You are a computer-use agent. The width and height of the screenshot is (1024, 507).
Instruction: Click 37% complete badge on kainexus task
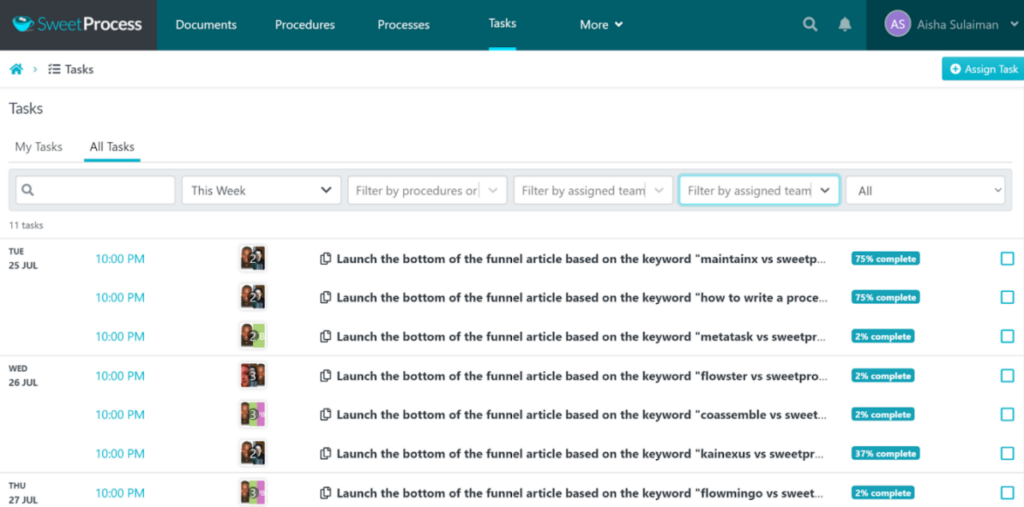tap(885, 453)
